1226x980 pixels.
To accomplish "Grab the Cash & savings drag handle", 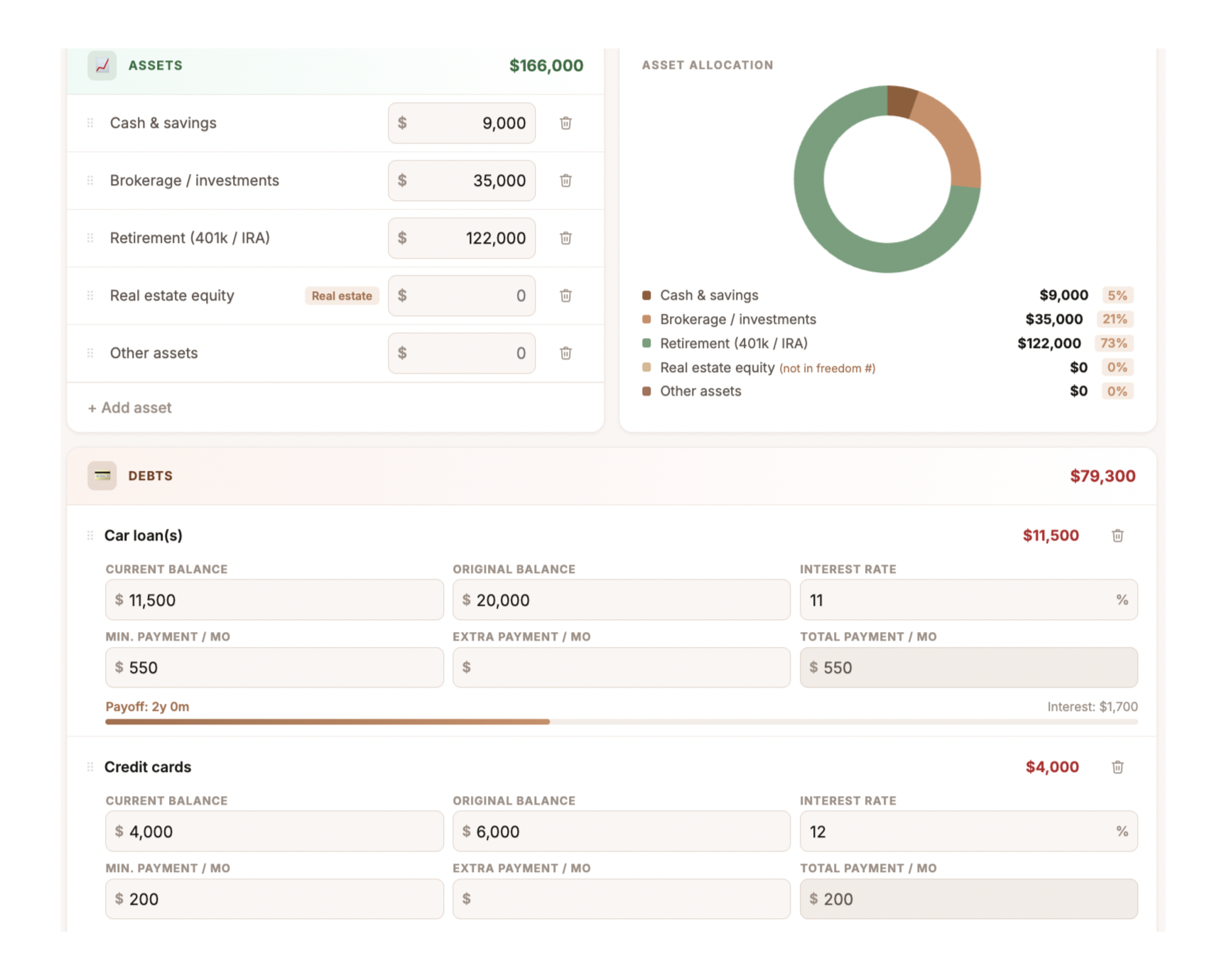I will [90, 123].
